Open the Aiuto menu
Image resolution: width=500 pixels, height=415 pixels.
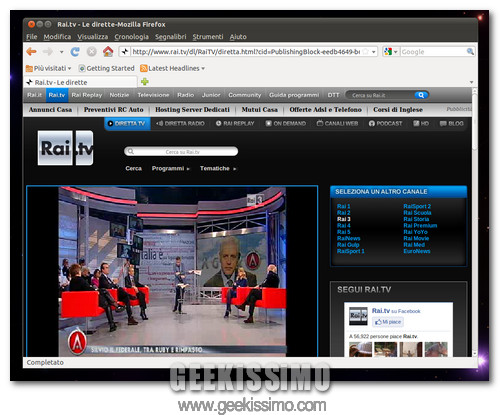(238, 37)
